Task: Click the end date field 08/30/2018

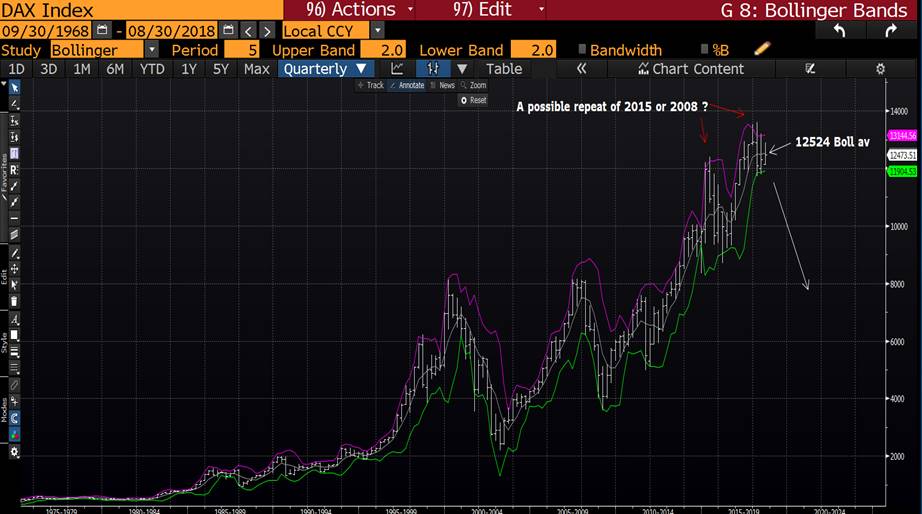Action: (x=172, y=31)
